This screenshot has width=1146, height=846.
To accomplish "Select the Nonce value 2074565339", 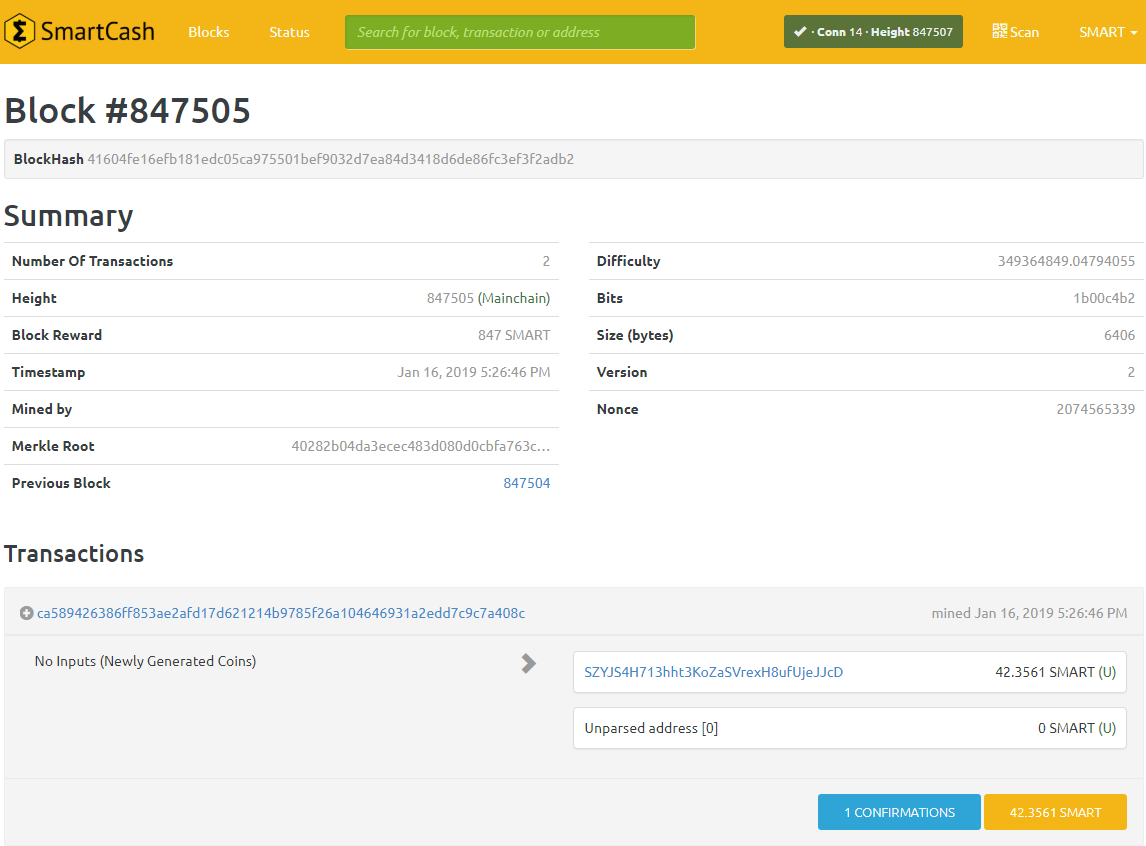I will coord(1096,409).
